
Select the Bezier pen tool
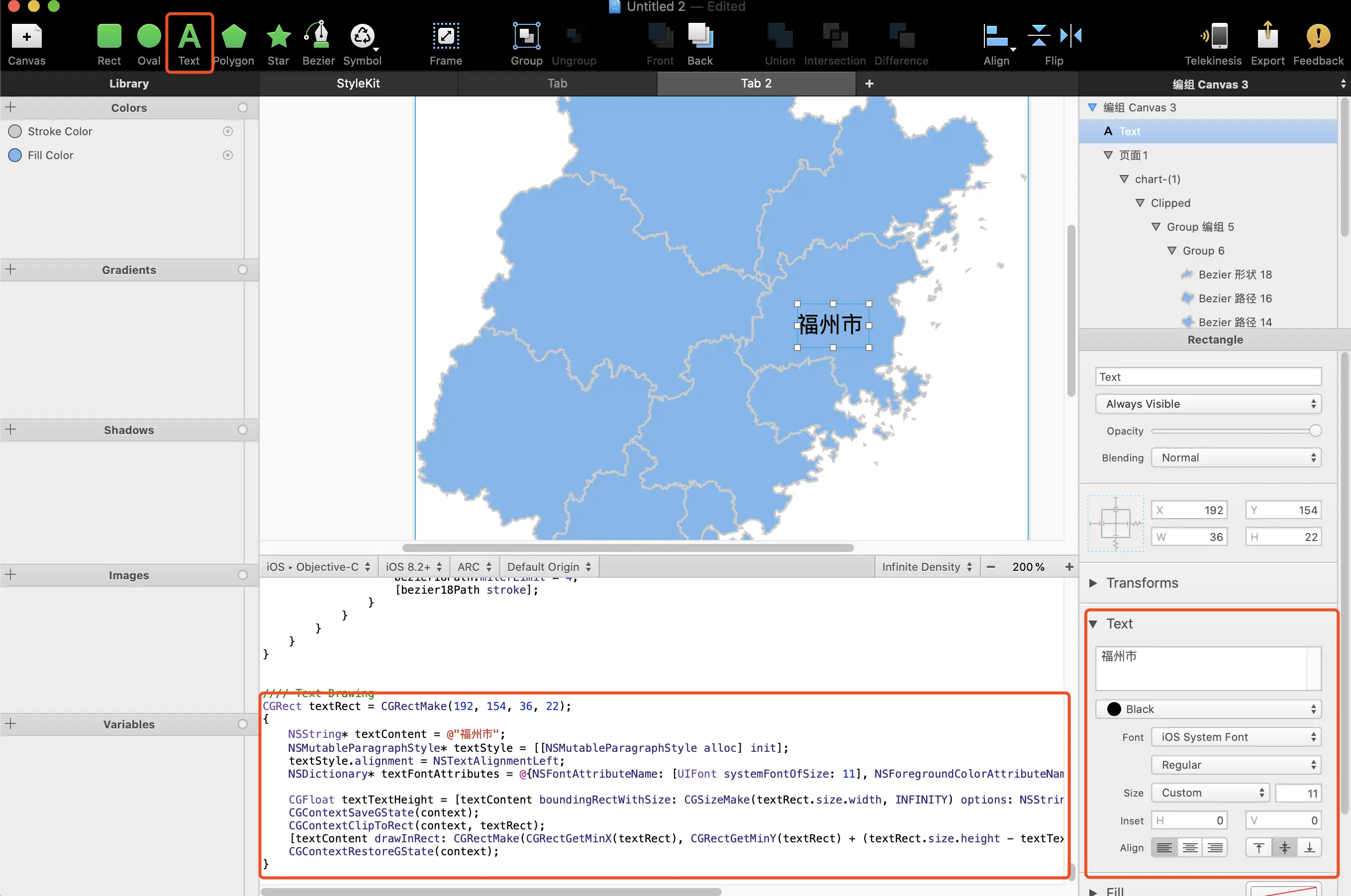318,37
